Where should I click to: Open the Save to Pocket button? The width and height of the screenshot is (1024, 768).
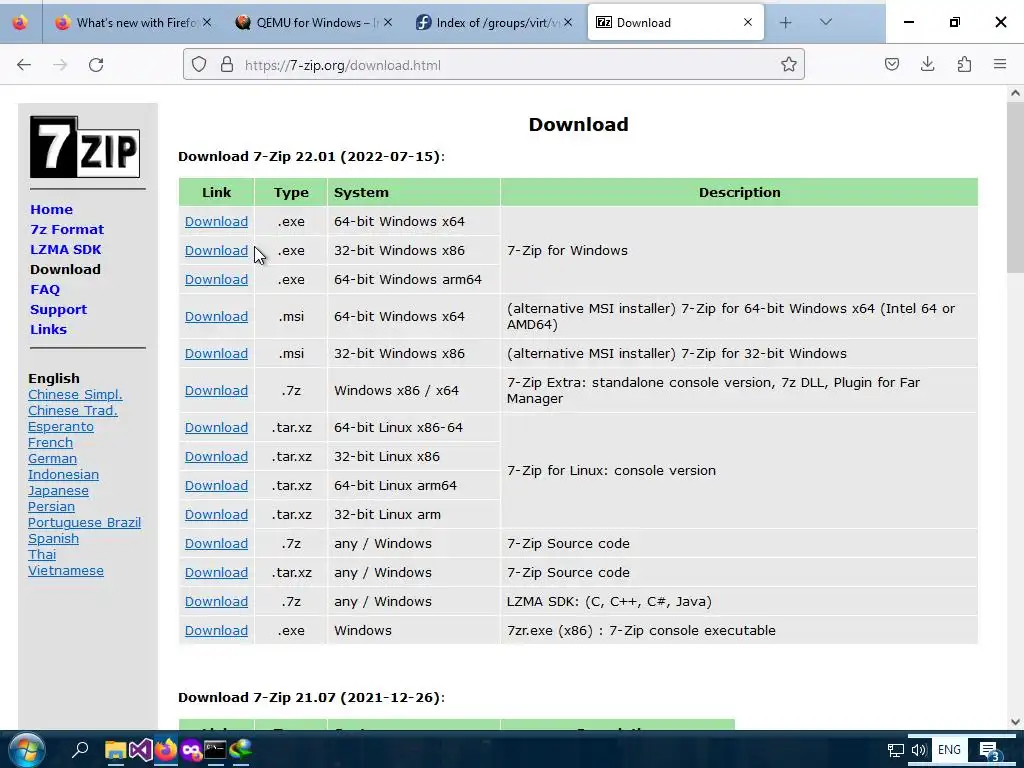(891, 65)
